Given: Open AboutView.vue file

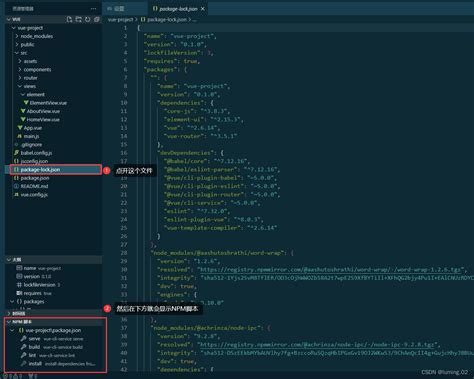Looking at the screenshot, I should click(43, 111).
